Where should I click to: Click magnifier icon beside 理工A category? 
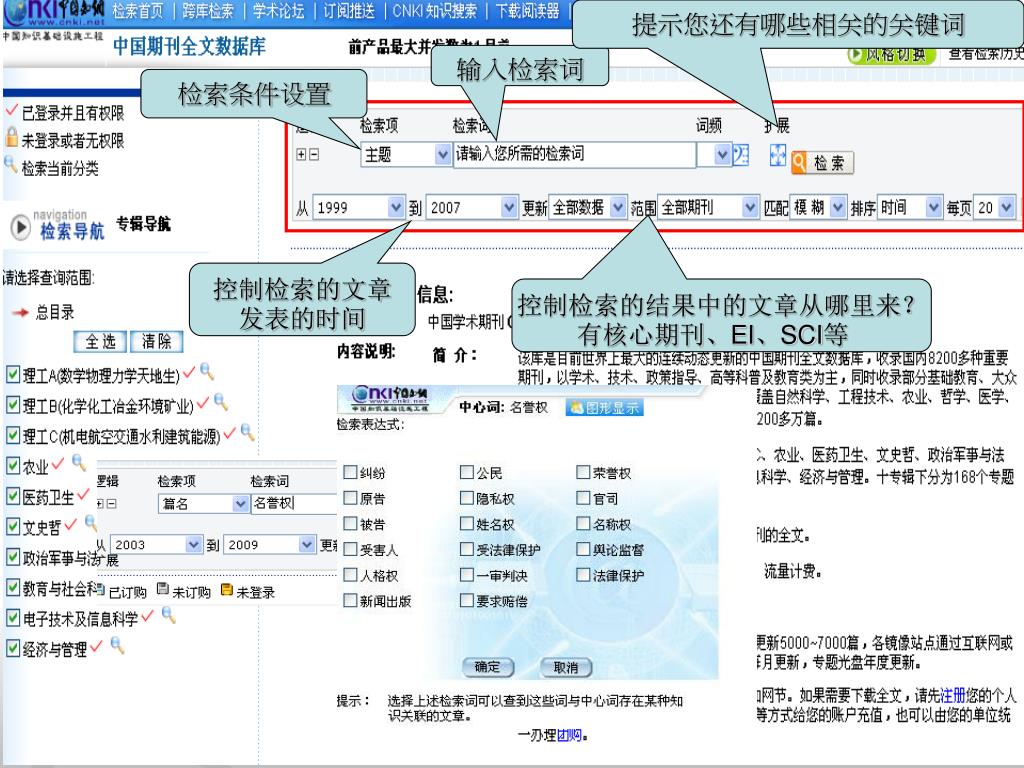click(207, 372)
